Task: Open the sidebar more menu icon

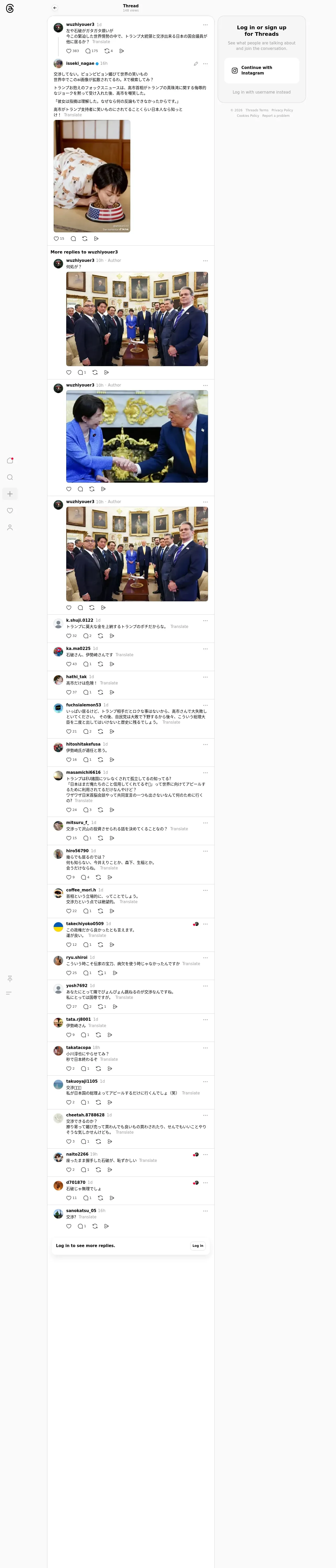Action: point(9,993)
